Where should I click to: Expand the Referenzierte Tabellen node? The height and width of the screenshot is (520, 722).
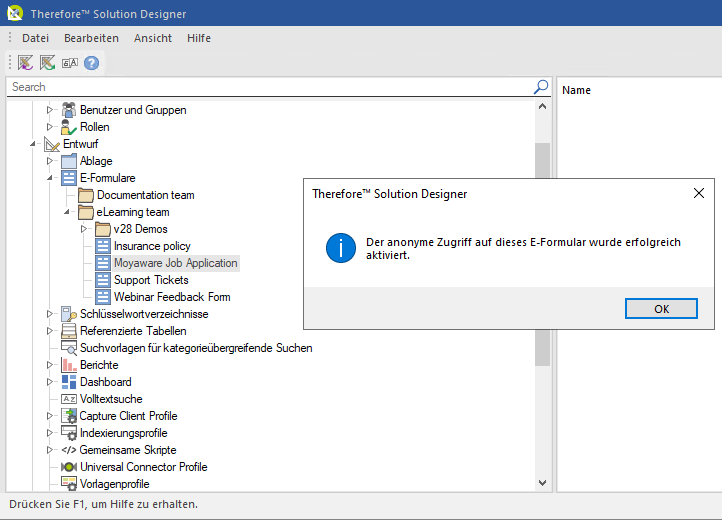pos(49,331)
